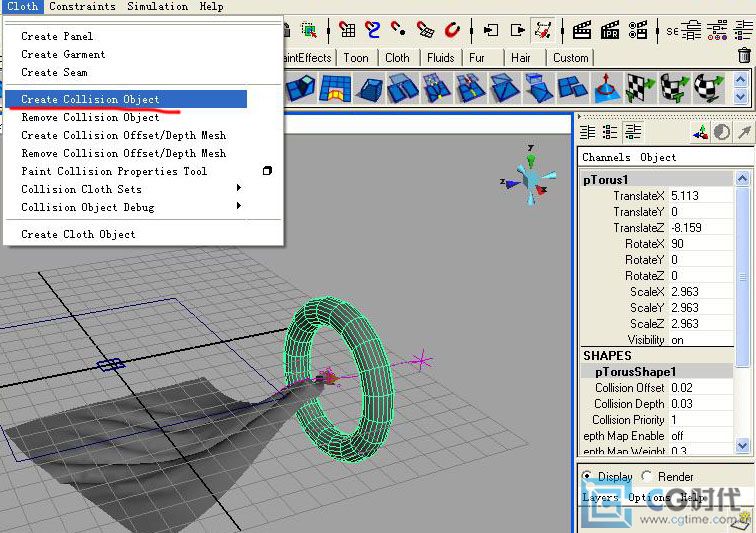Viewport: 756px width, 533px height.
Task: Toggle the Show Channel Box icon at the toolbar's end
Action: [x=743, y=30]
